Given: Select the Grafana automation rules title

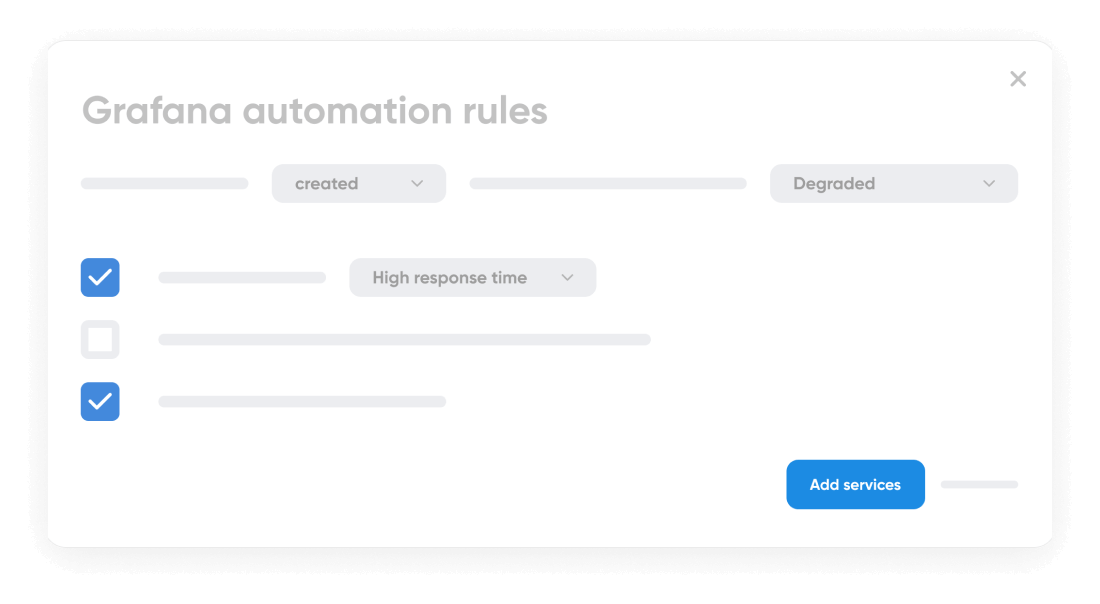Looking at the screenshot, I should point(314,110).
